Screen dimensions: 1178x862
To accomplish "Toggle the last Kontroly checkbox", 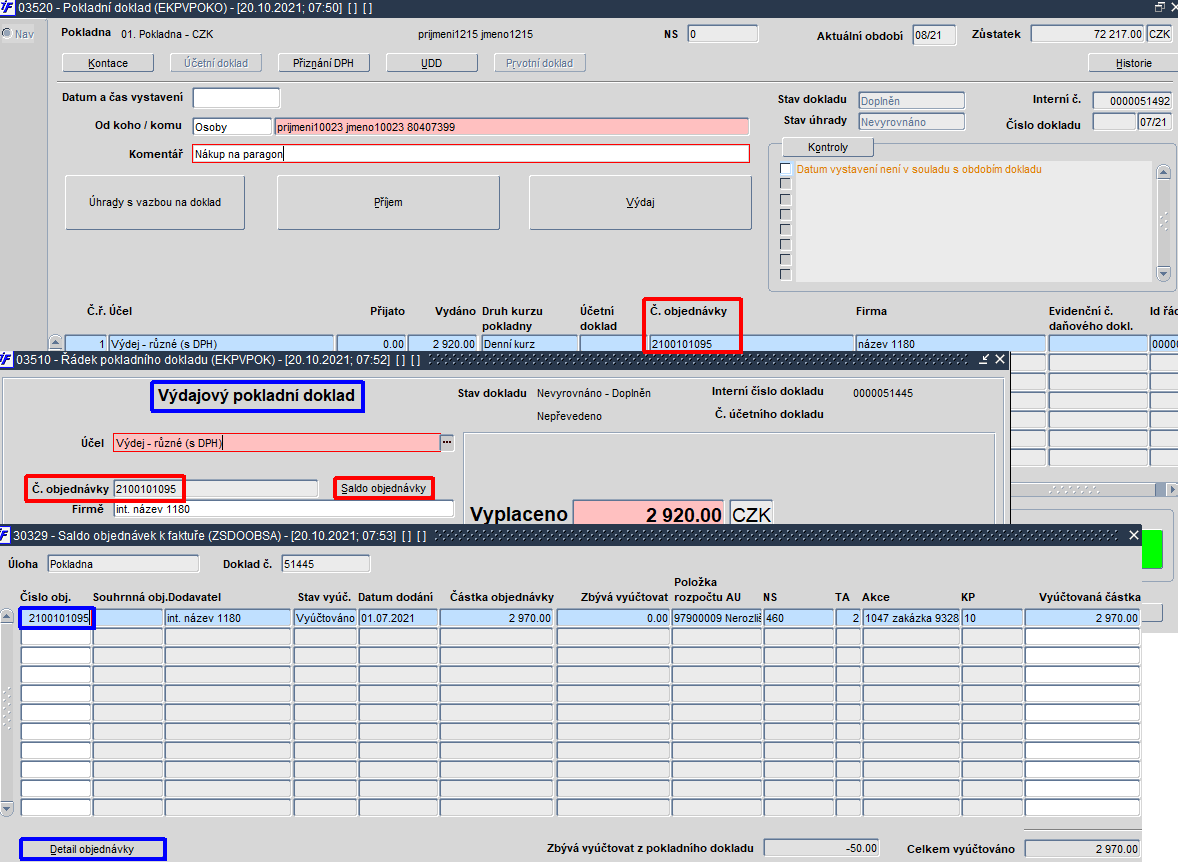I will coord(786,274).
